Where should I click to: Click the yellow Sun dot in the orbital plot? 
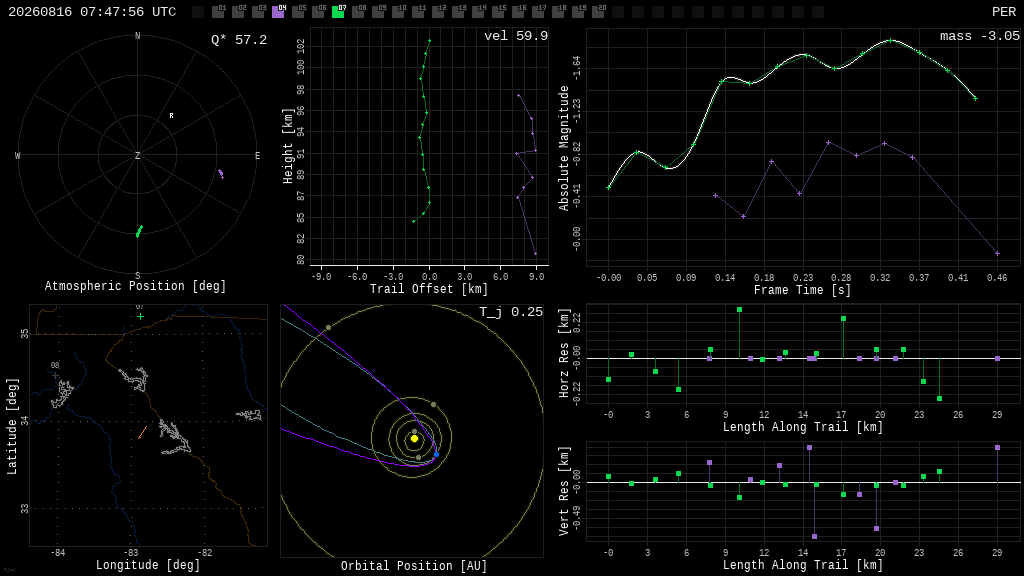[414, 439]
